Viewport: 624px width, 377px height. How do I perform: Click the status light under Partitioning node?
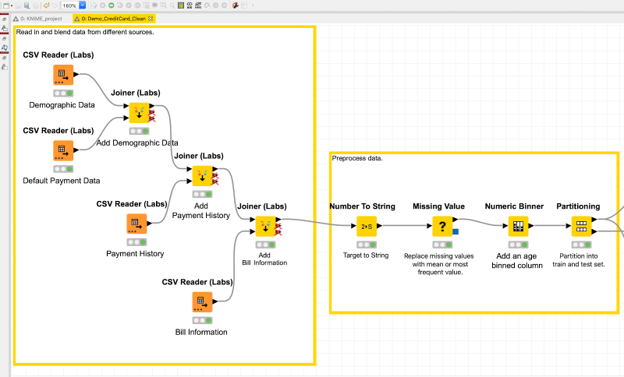[x=581, y=244]
